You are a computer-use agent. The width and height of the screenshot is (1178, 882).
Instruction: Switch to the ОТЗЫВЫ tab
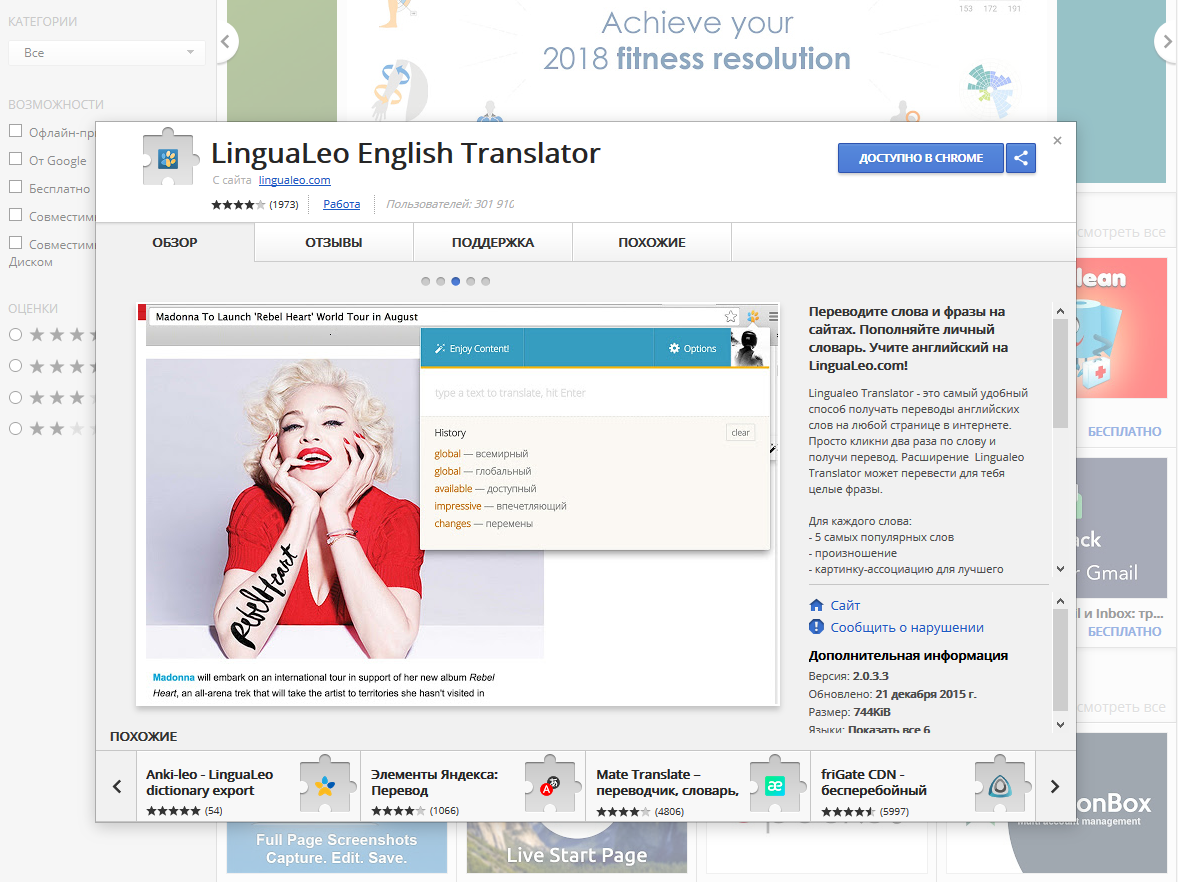(334, 242)
